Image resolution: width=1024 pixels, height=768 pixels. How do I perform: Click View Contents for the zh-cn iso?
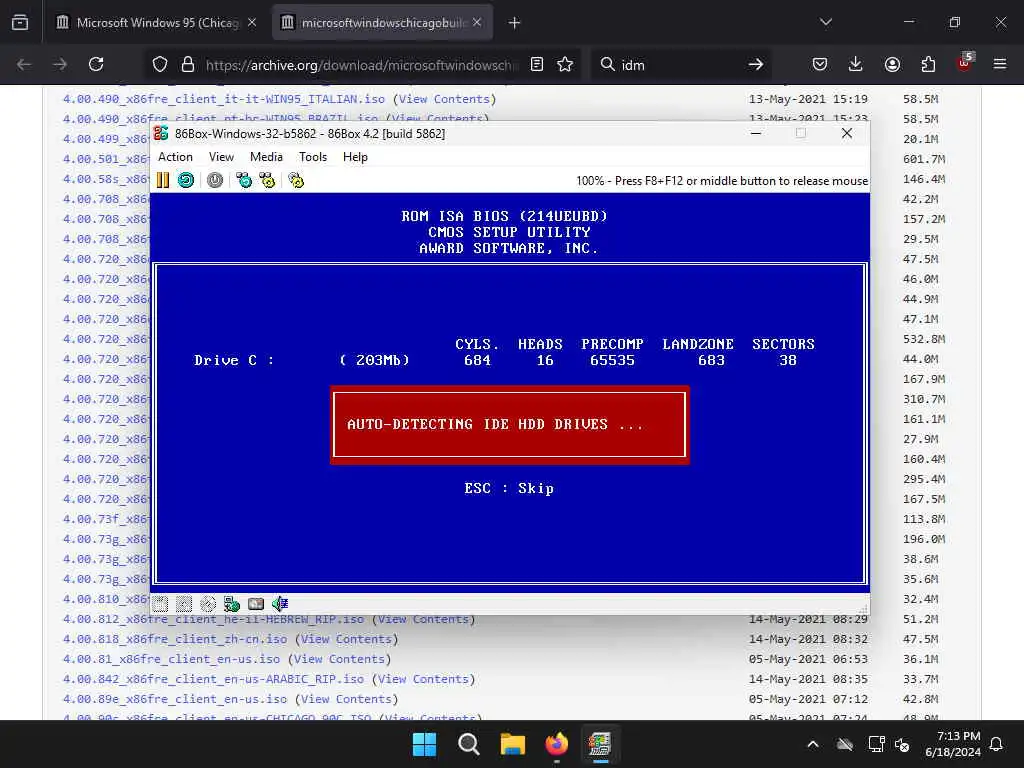point(346,639)
